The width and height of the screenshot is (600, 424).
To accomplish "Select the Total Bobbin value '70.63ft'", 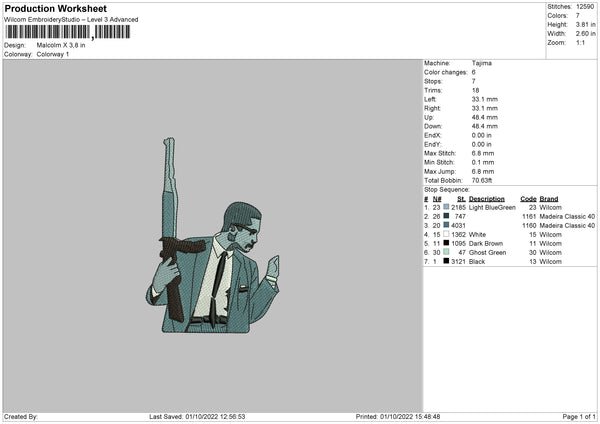I will pos(482,180).
